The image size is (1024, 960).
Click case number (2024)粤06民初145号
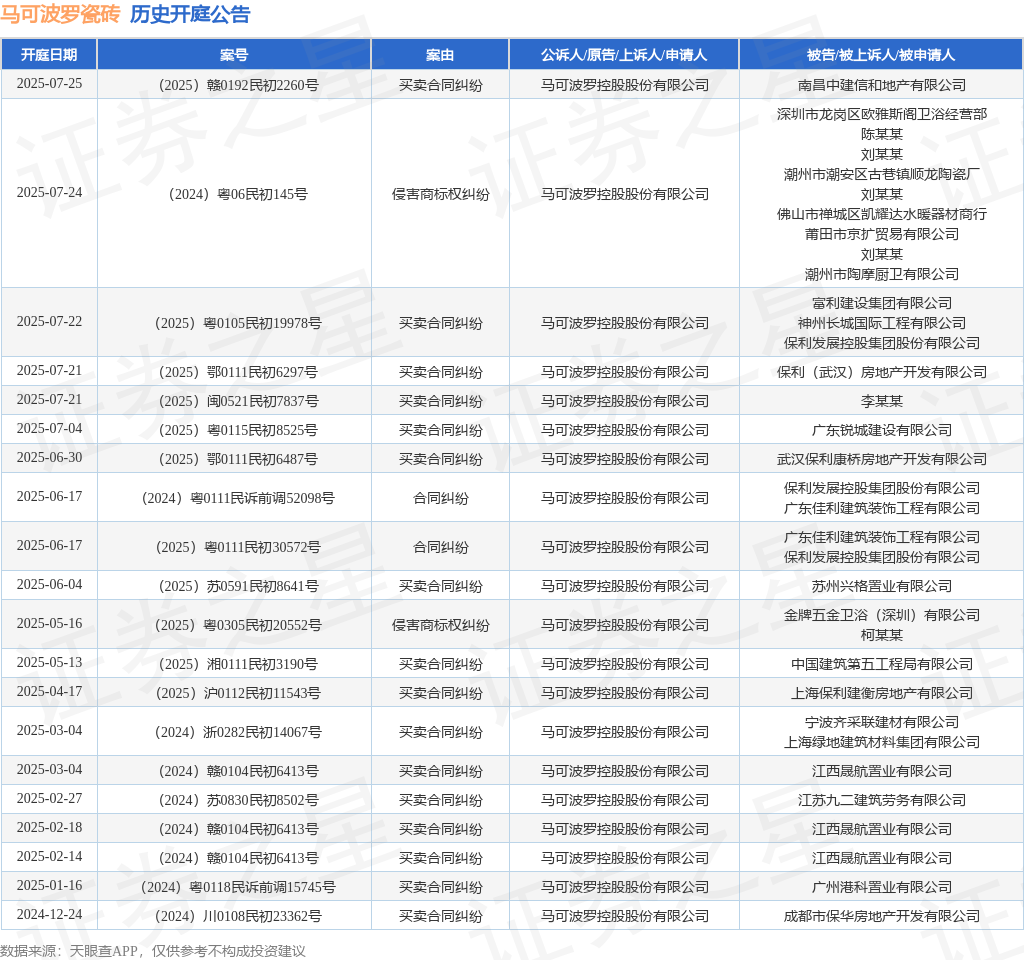tap(238, 194)
